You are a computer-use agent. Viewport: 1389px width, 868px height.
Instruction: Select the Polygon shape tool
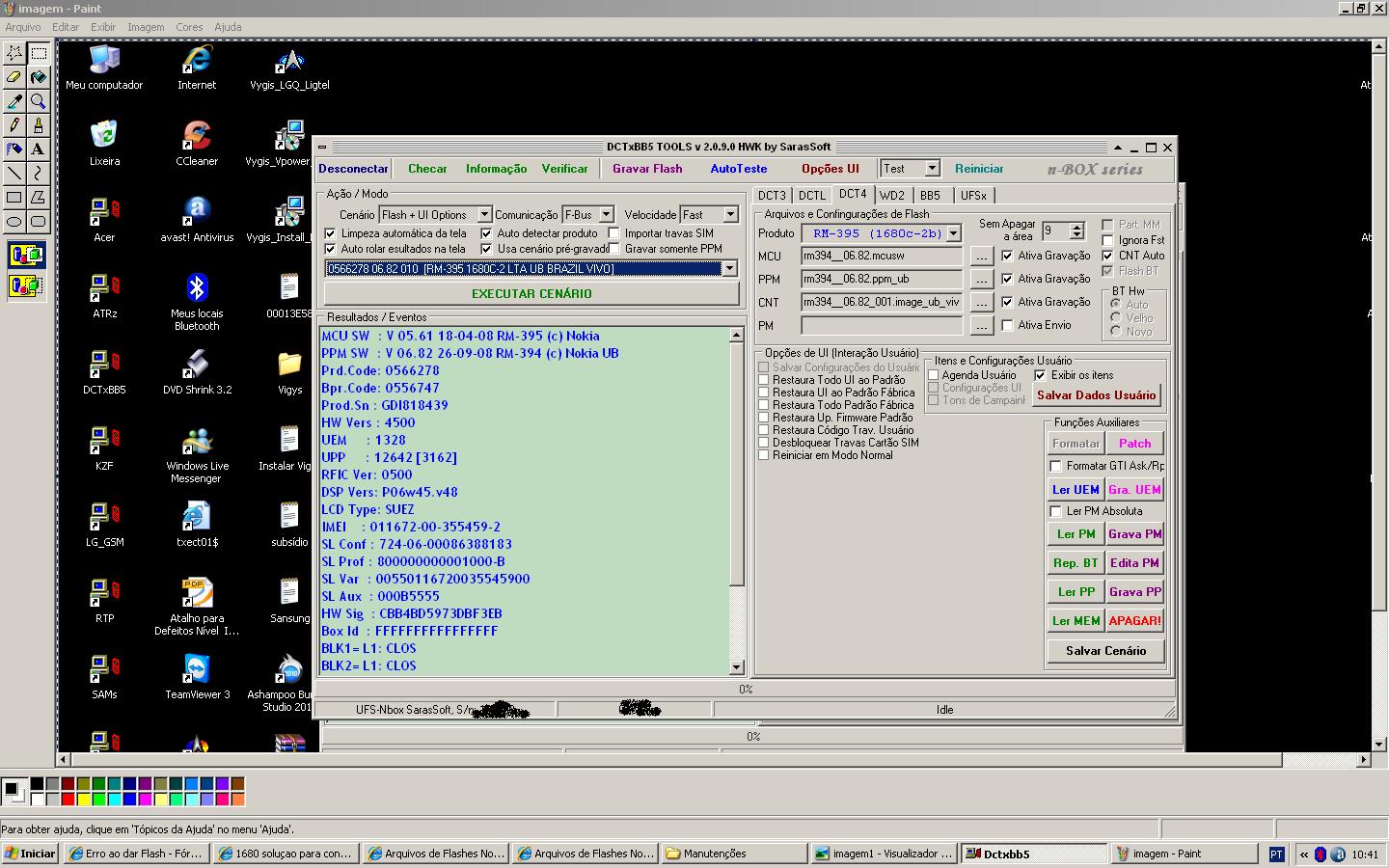click(x=38, y=198)
